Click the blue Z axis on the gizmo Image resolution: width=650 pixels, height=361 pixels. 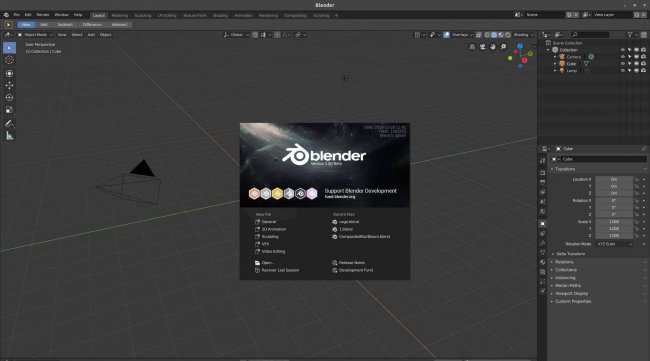[520, 46]
